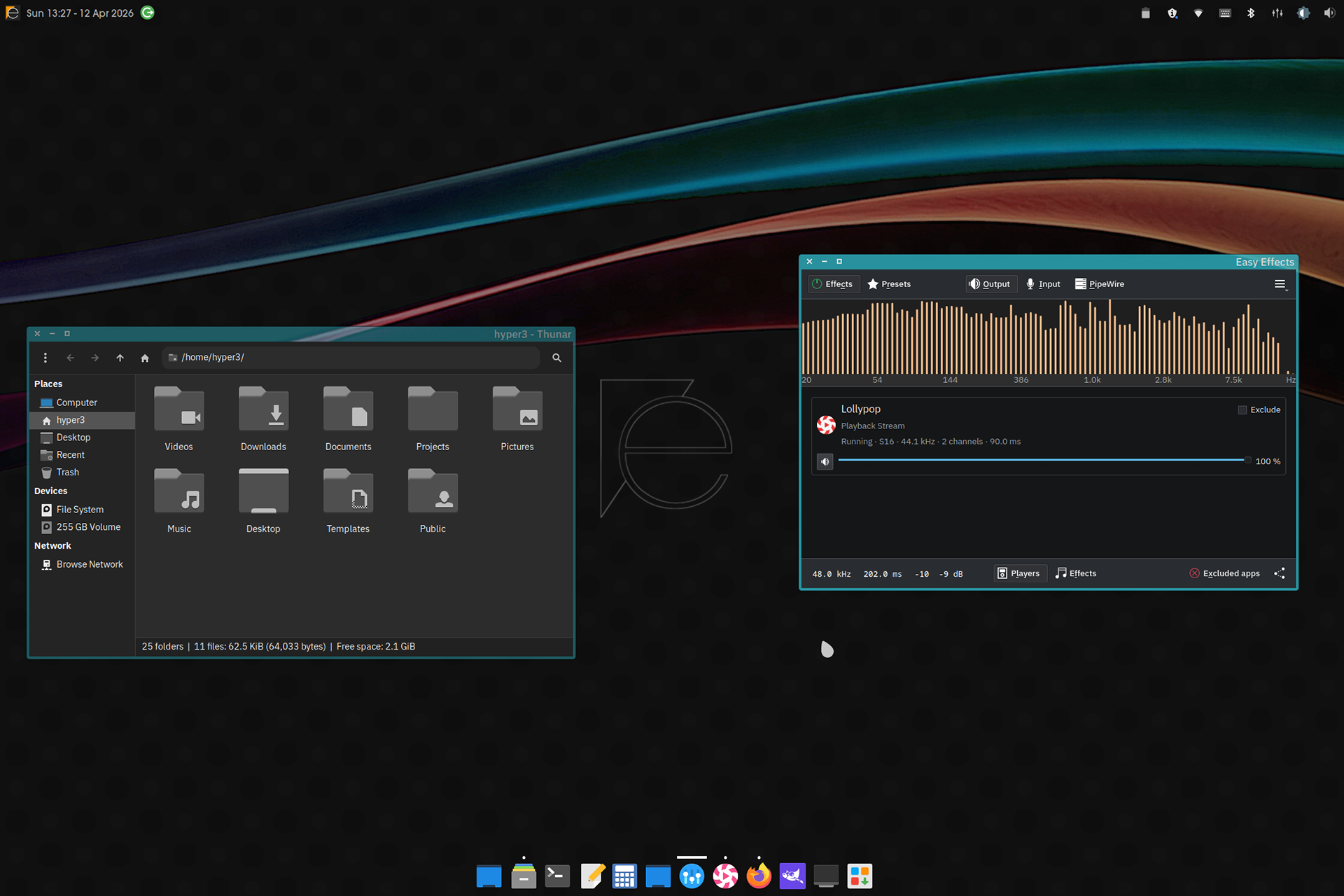This screenshot has width=1344, height=896.
Task: Click the Thunar search icon
Action: [x=556, y=358]
